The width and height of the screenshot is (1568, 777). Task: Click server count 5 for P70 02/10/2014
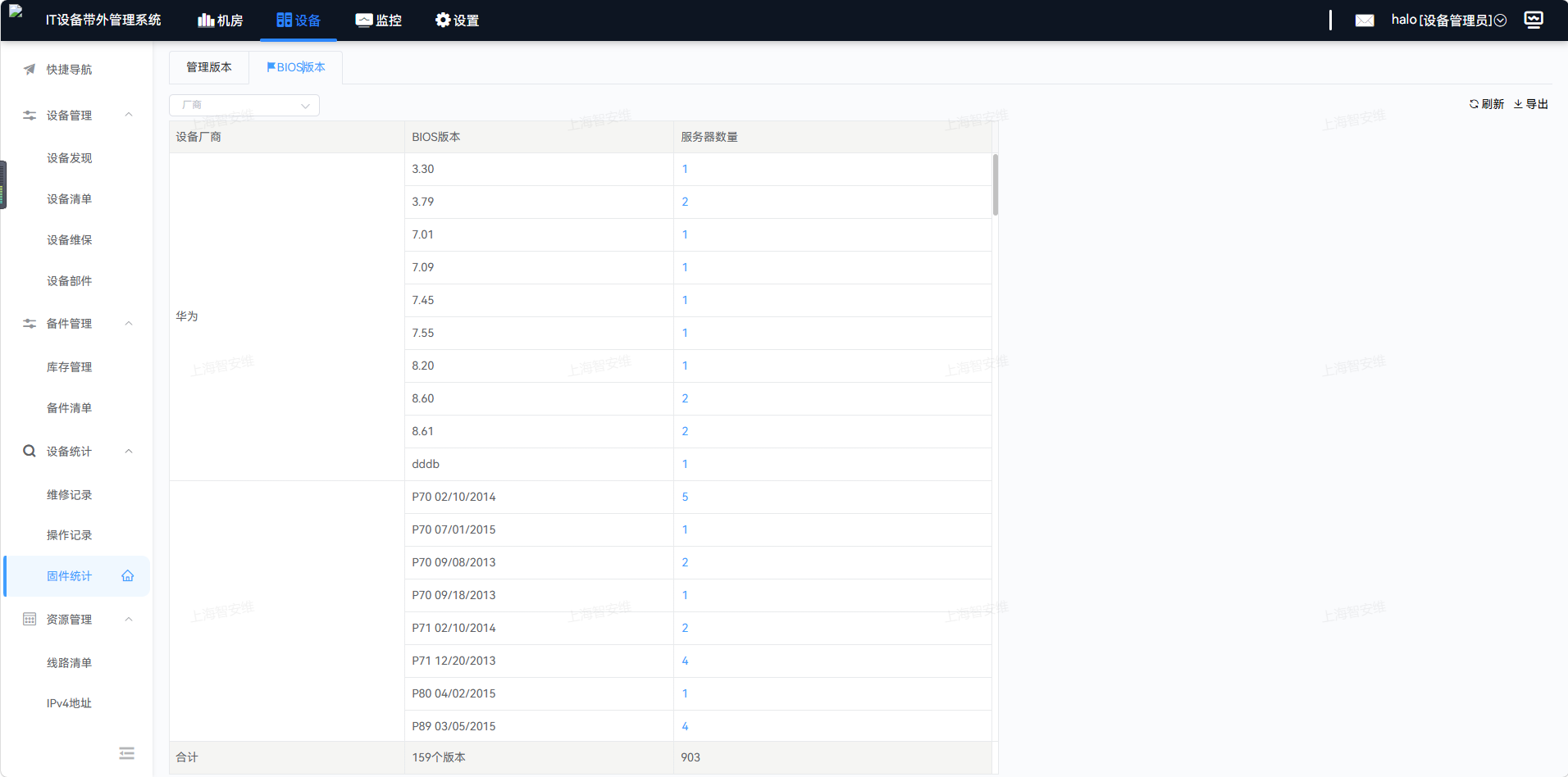[x=685, y=497]
